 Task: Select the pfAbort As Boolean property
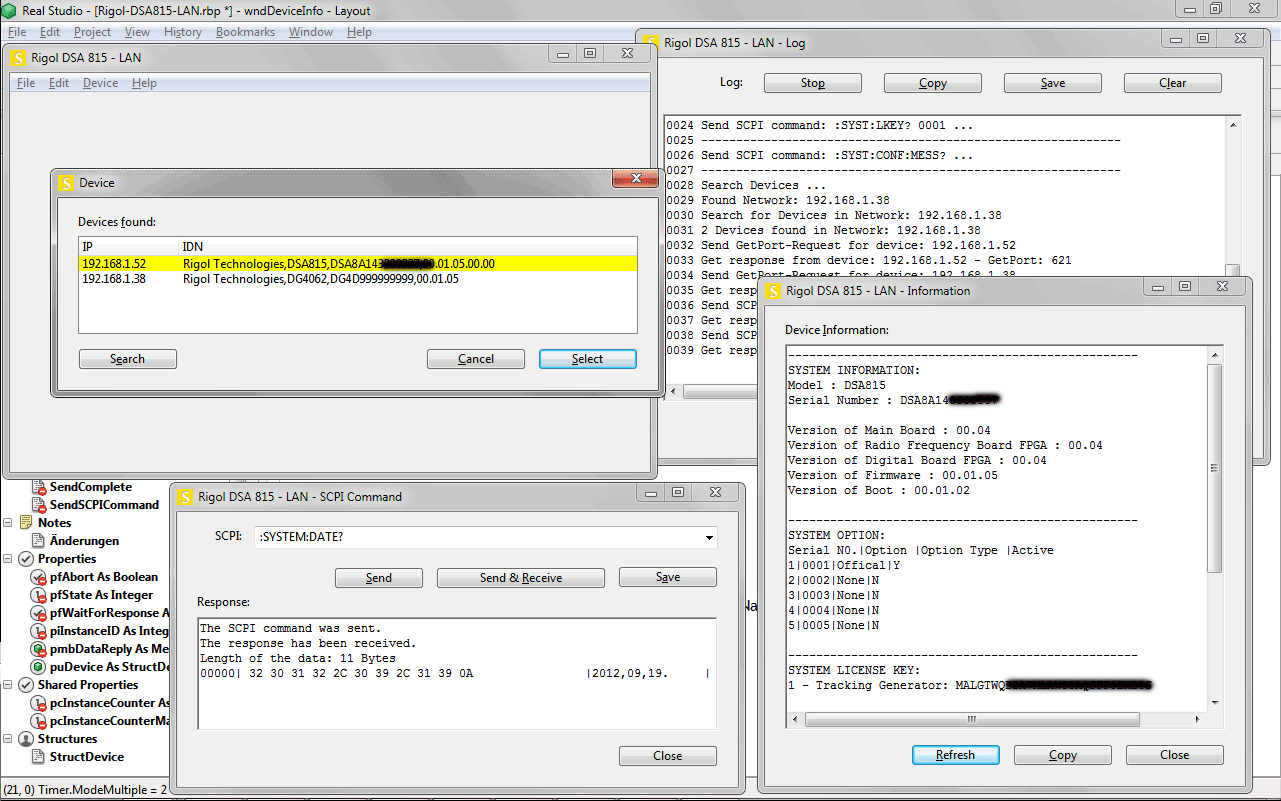(x=104, y=577)
